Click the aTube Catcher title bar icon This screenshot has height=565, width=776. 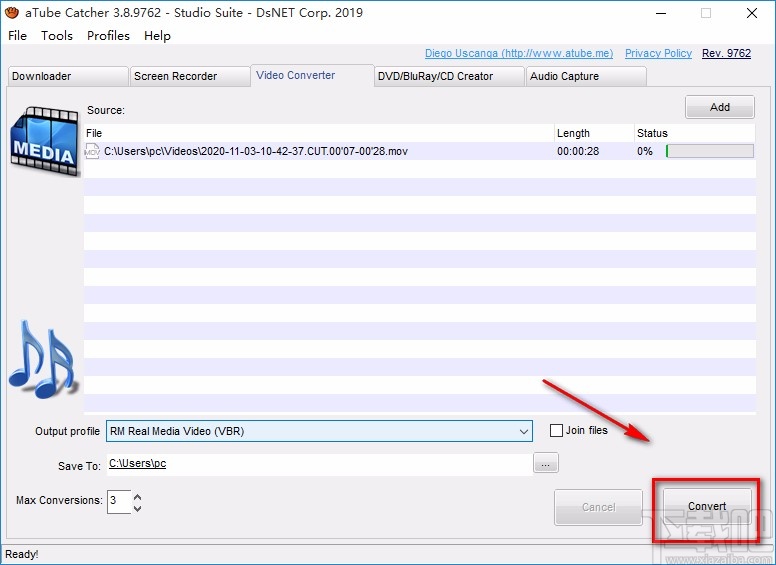tap(12, 13)
